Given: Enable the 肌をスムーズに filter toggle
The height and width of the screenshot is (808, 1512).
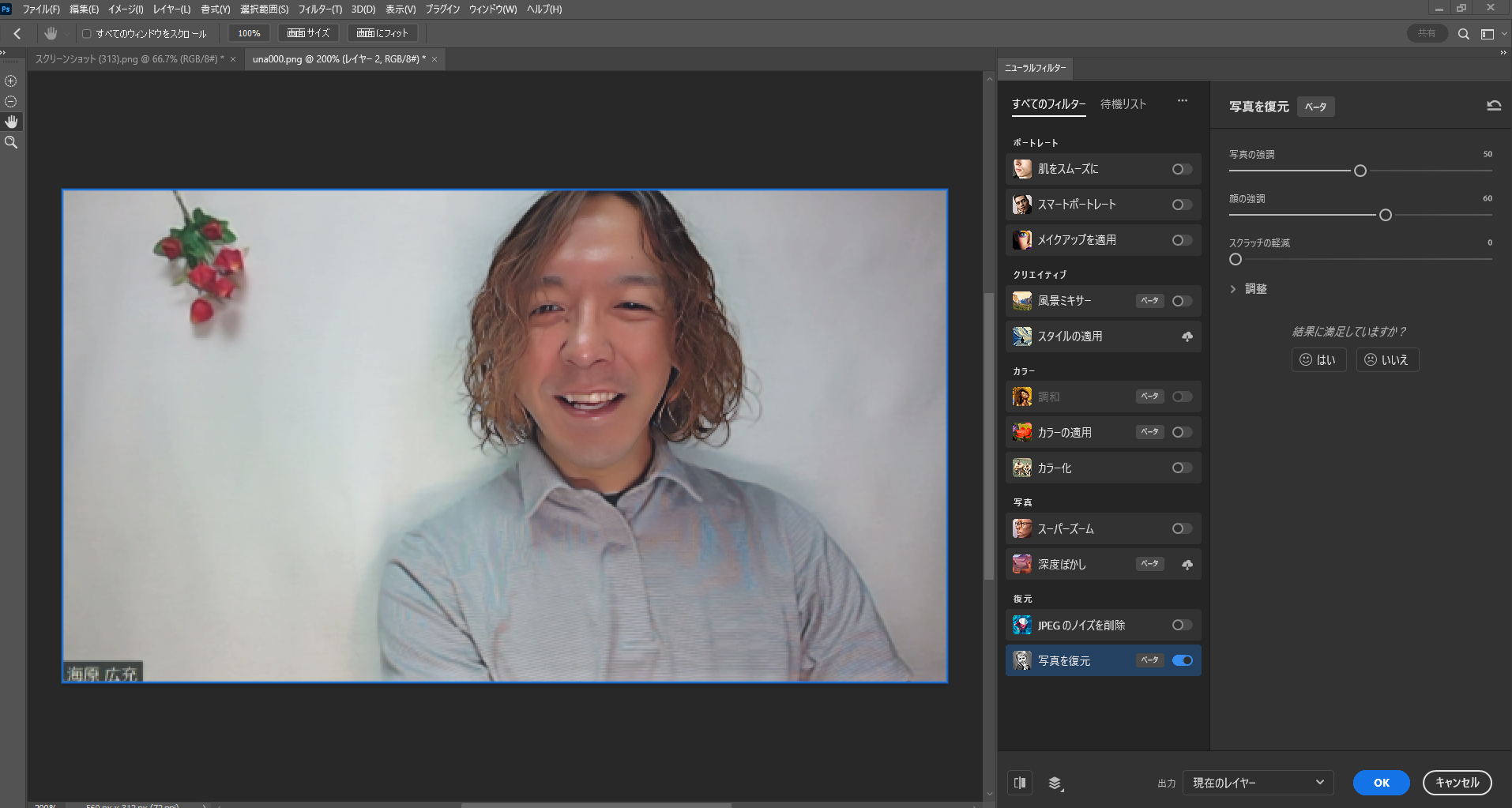Looking at the screenshot, I should [1182, 169].
